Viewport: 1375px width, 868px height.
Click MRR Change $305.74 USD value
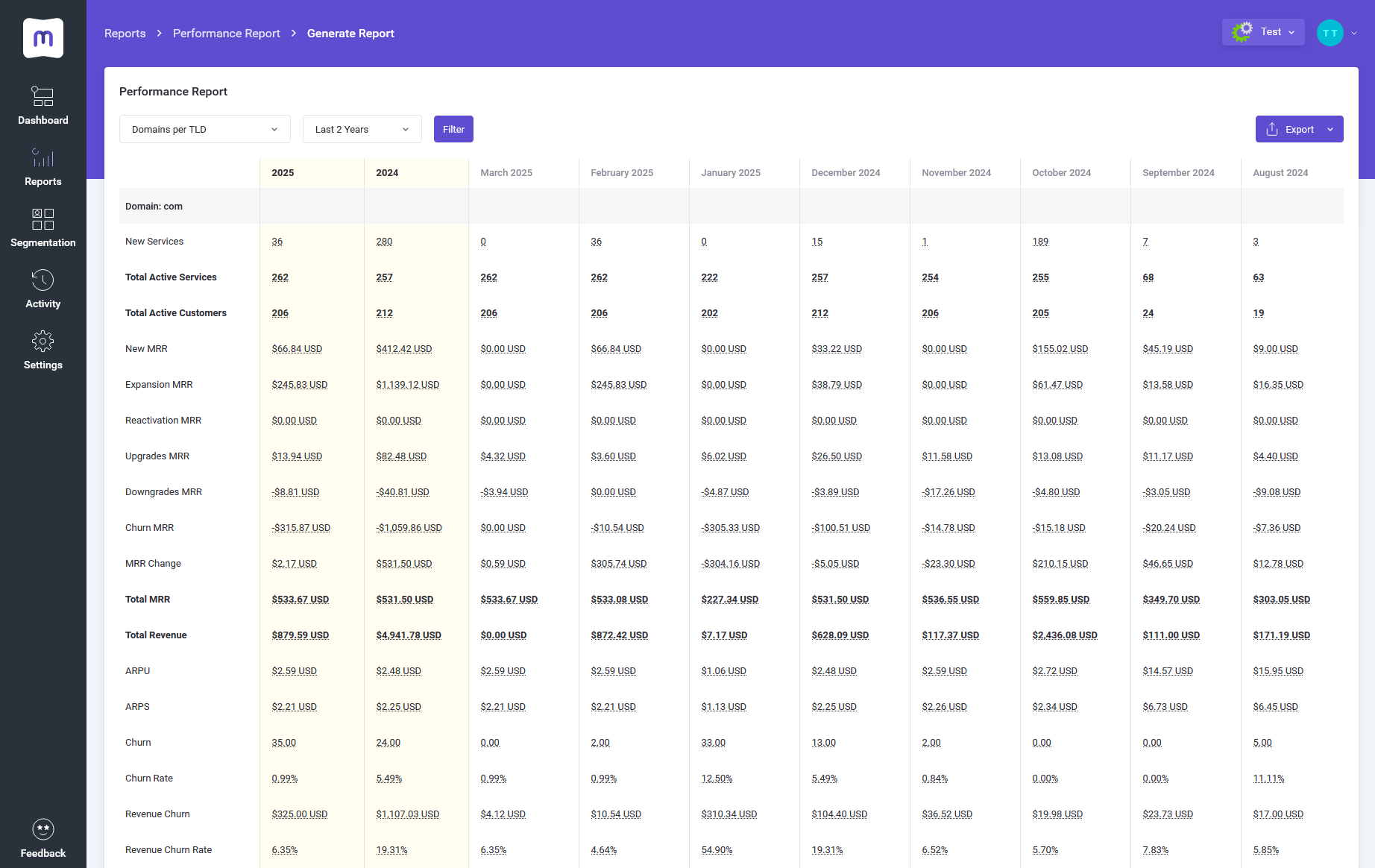point(619,564)
